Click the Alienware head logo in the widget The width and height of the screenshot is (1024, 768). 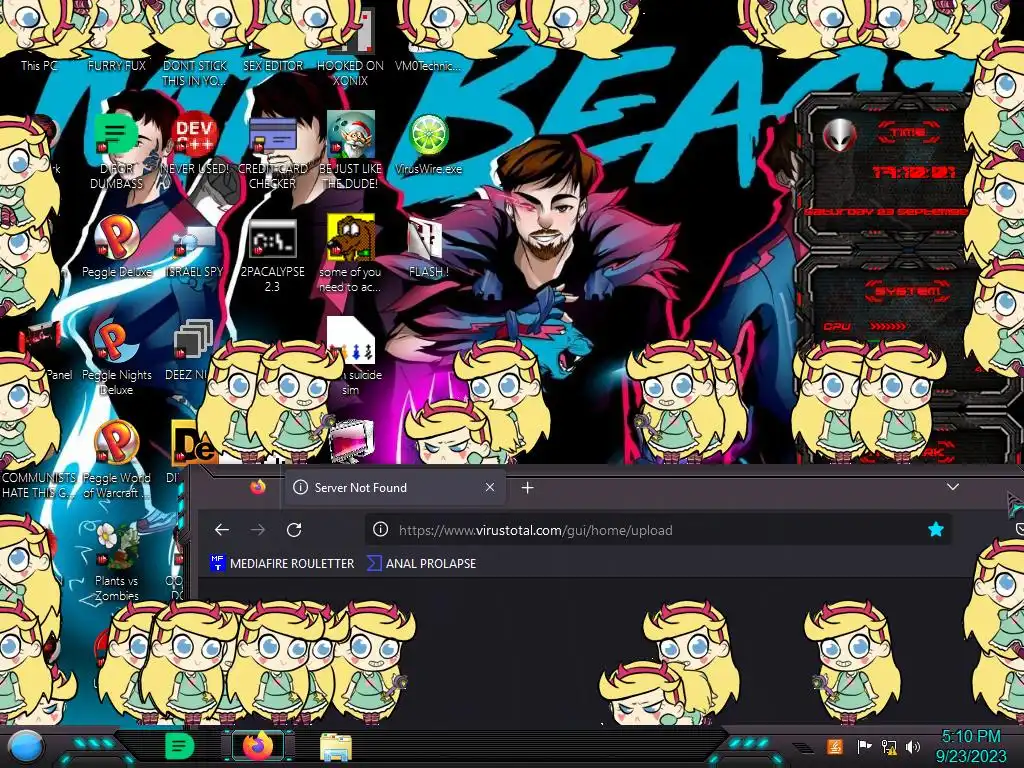pos(840,136)
